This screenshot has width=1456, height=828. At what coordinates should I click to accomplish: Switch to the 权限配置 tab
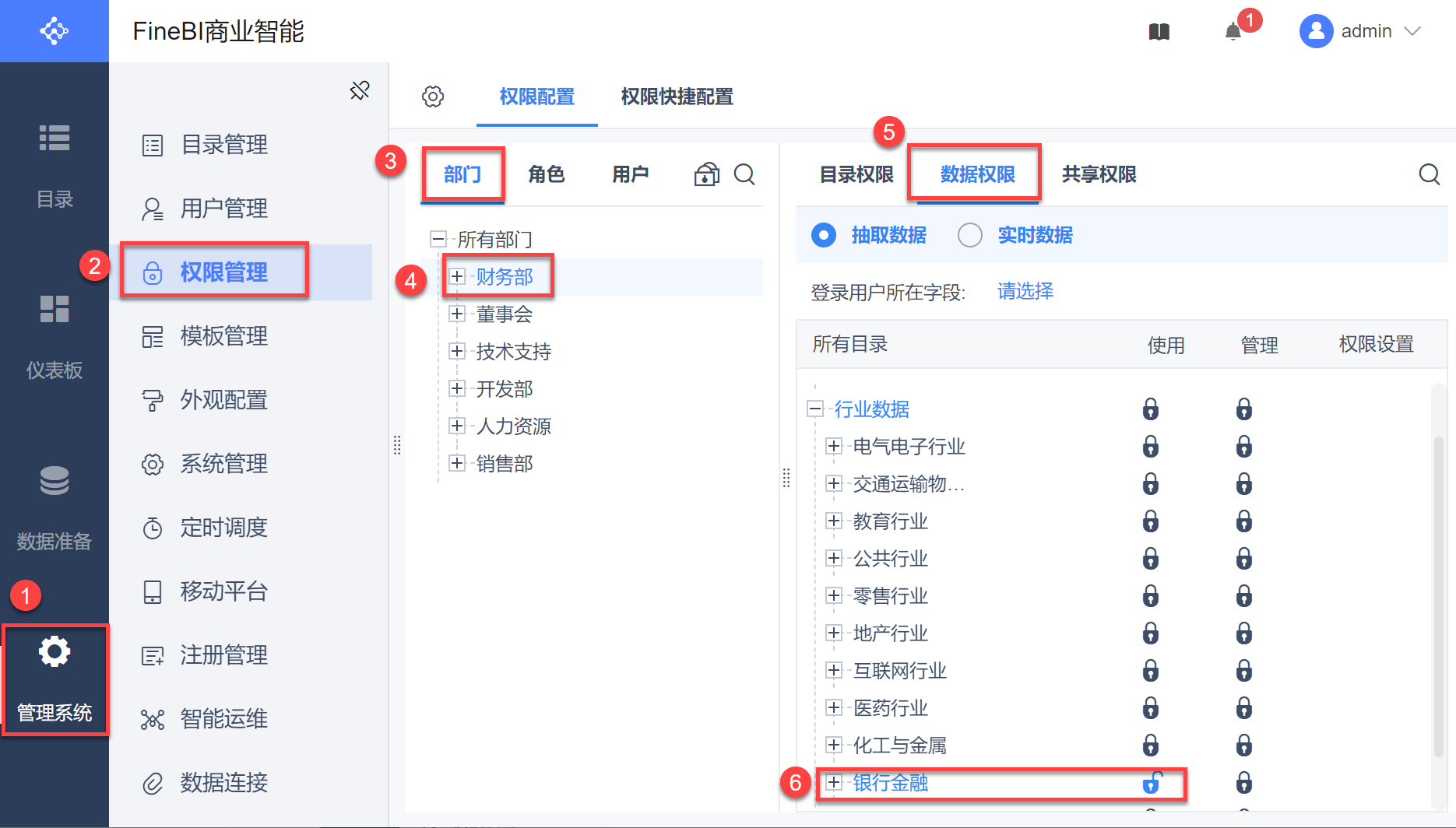pyautogui.click(x=537, y=96)
